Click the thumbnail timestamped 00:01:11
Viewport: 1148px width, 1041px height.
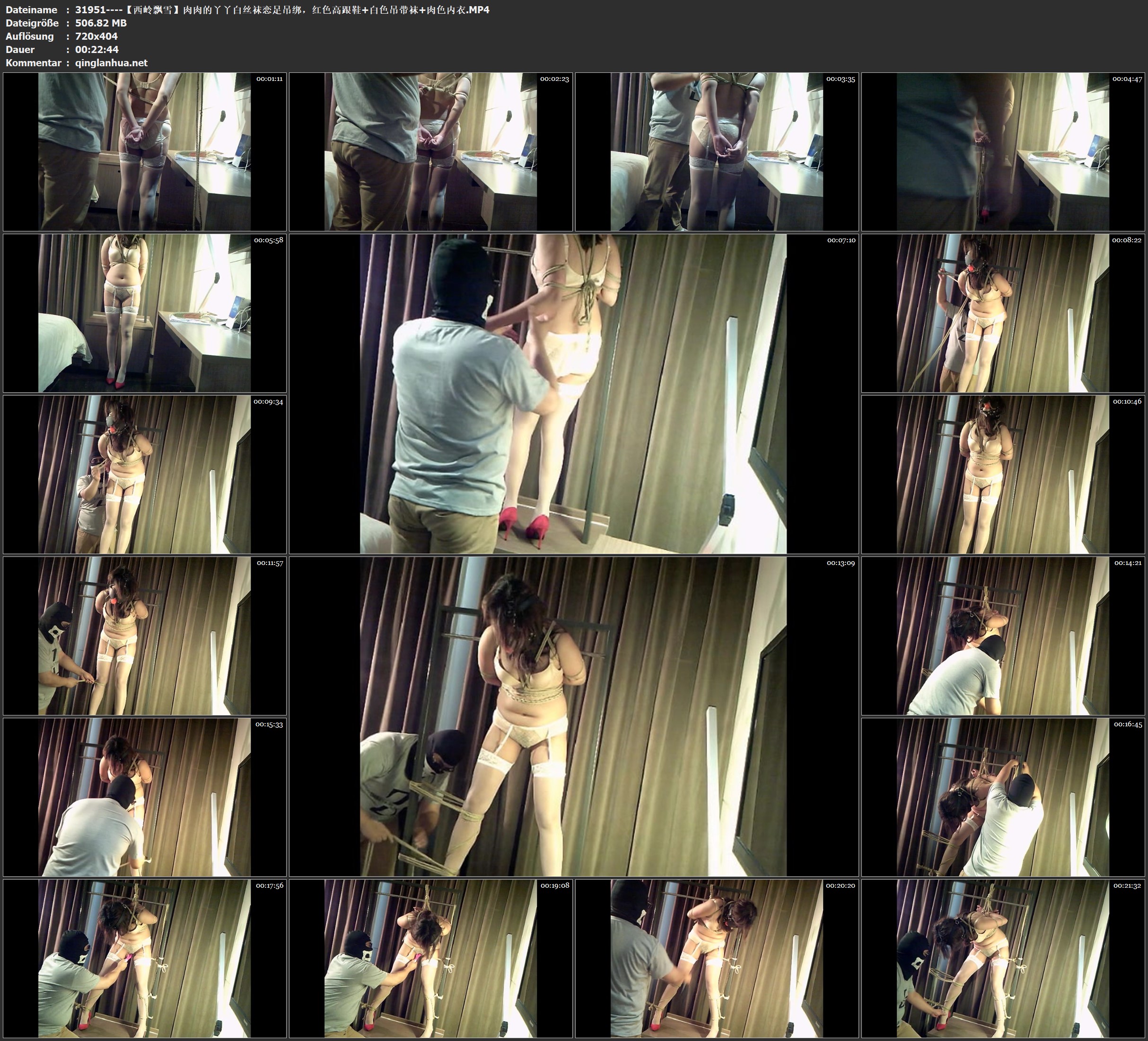point(145,151)
